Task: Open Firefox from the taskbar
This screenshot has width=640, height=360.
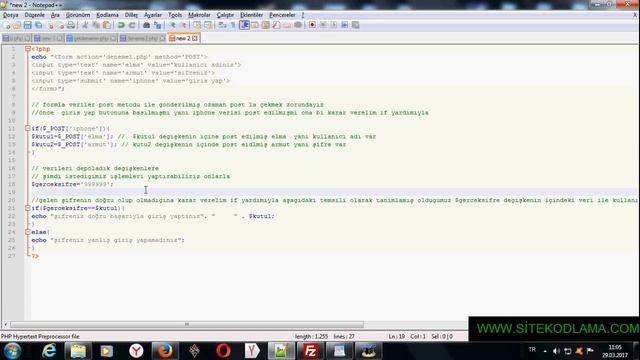Action: click(165, 351)
